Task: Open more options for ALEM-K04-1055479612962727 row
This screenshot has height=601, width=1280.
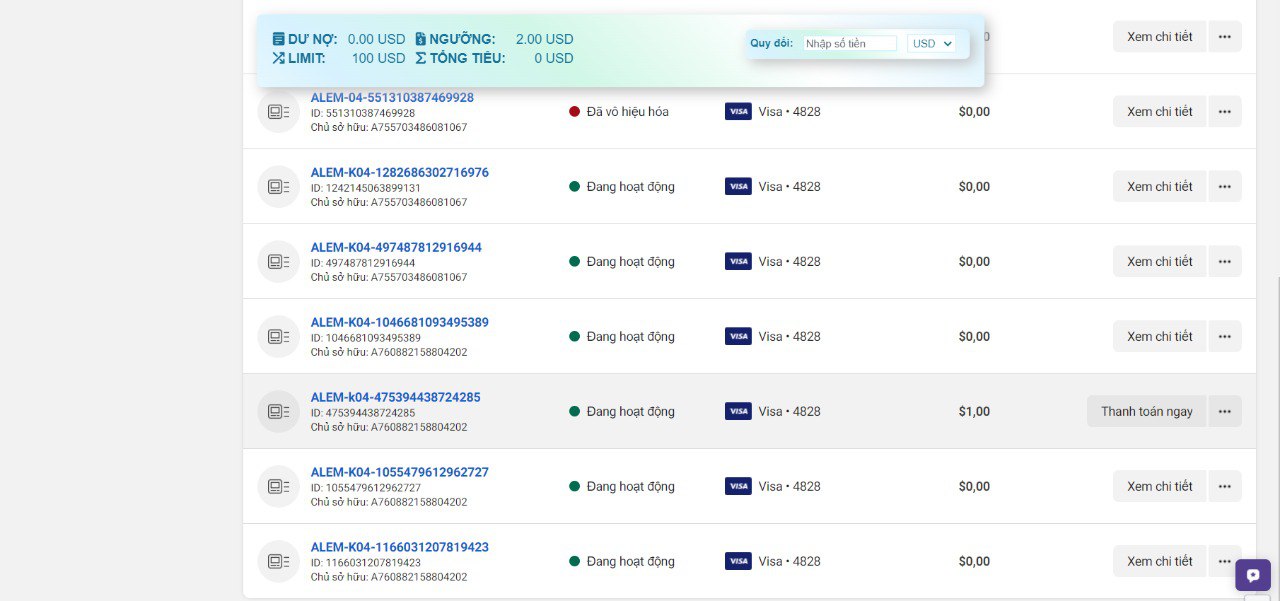Action: (1225, 486)
